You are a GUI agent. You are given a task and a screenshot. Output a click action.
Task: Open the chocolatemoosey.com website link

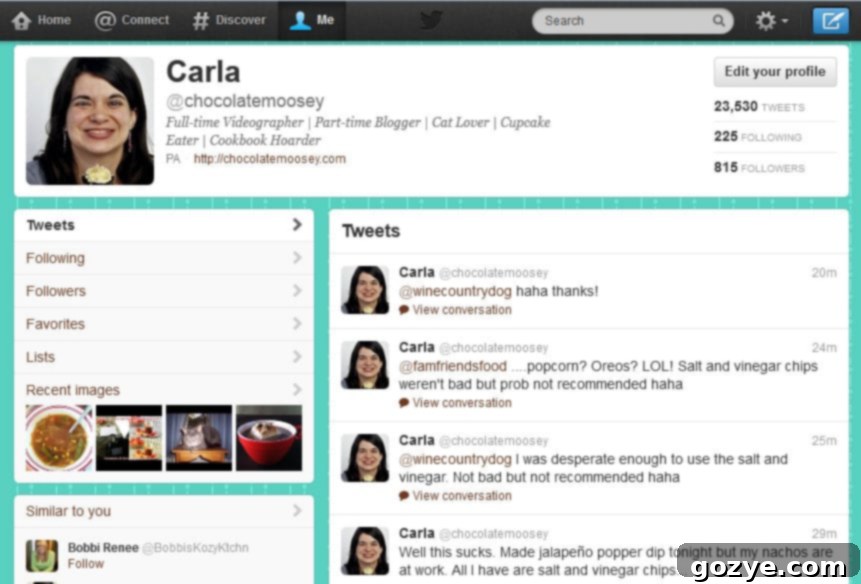(270, 159)
